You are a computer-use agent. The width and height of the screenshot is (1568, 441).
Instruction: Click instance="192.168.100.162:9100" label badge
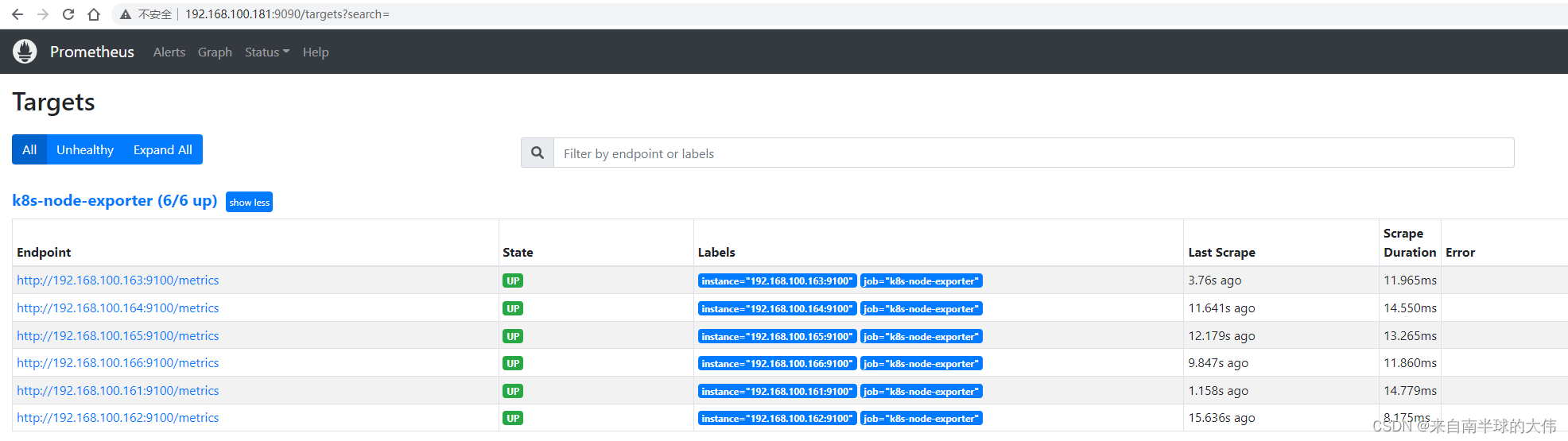coord(777,418)
